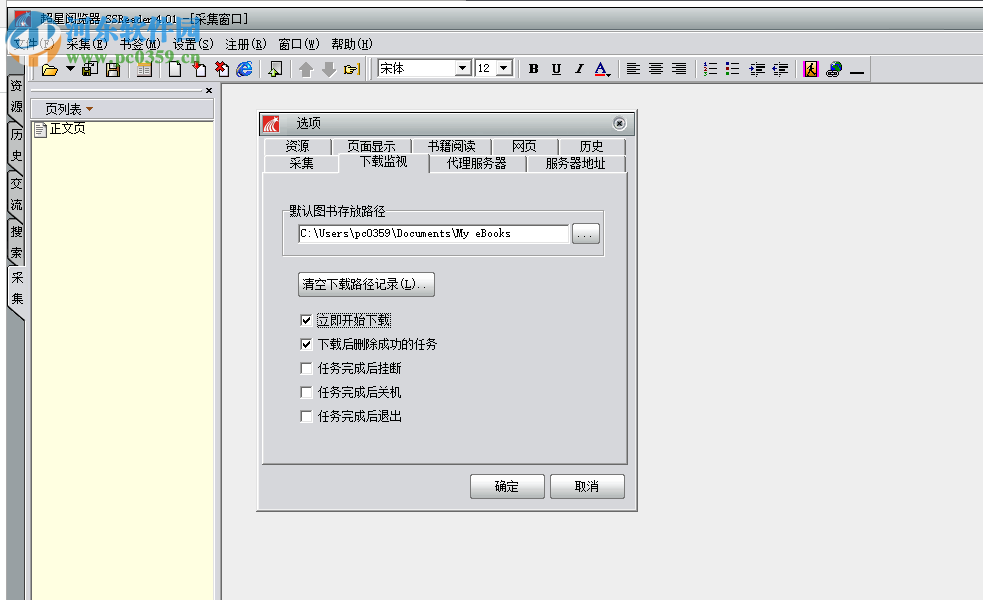The height and width of the screenshot is (600, 983).
Task: Open the font size 12 dropdown
Action: 505,68
